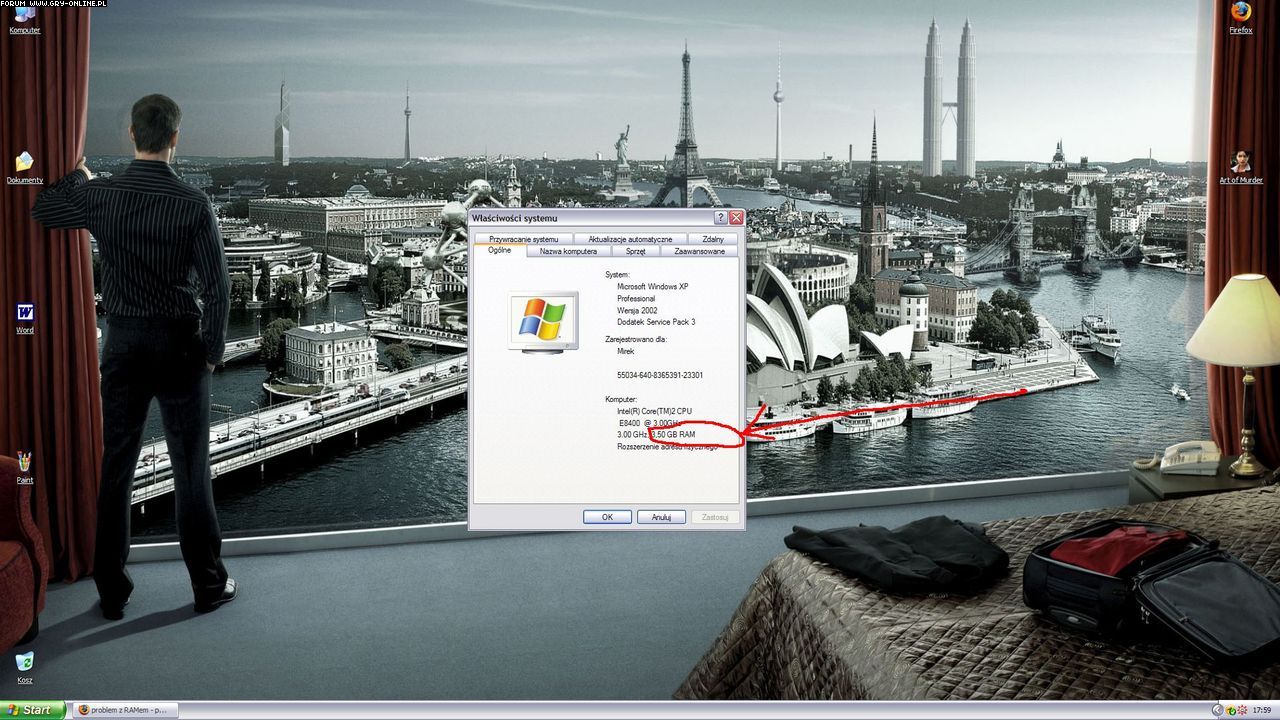Switch to the Przywracanie systemu tab
The height and width of the screenshot is (720, 1280).
524,239
